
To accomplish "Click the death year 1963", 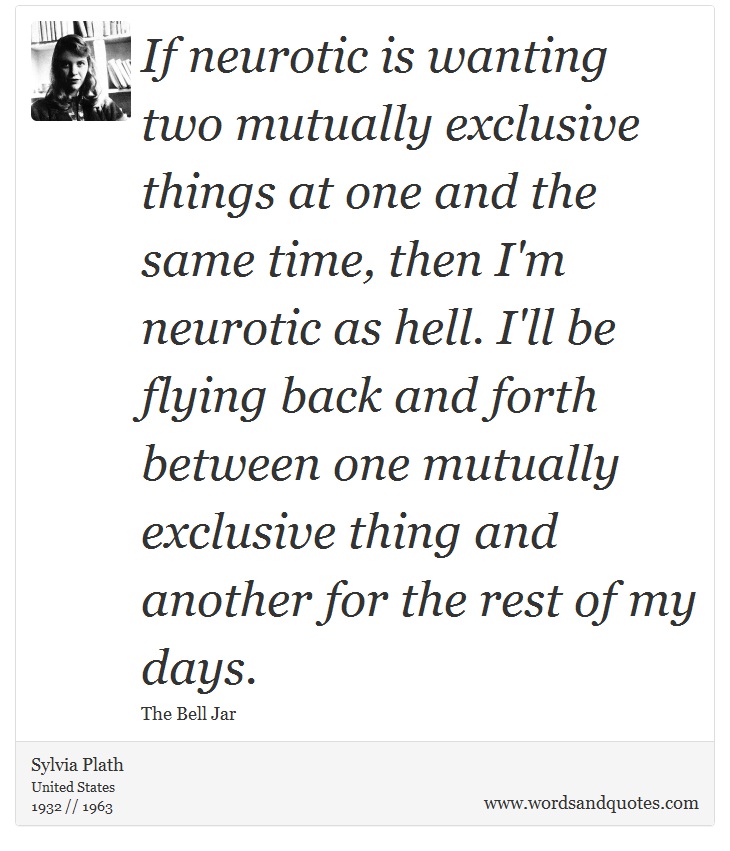I will (98, 807).
